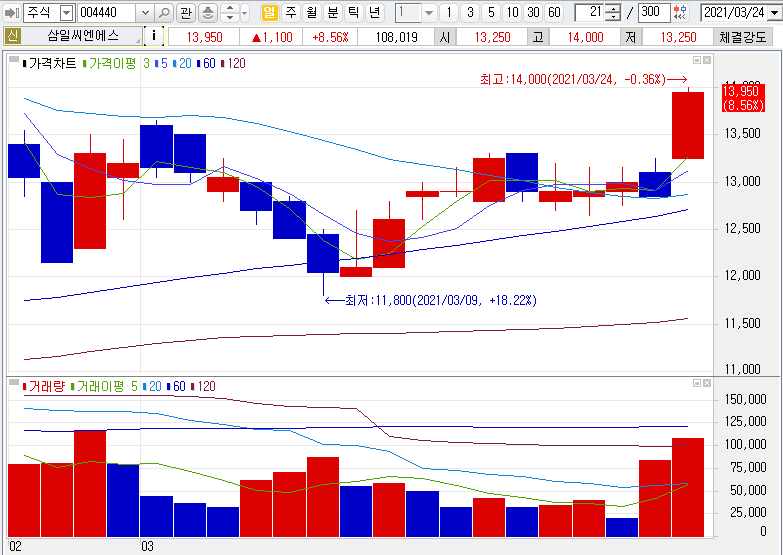Click the 120-day price MA legend entry
The height and width of the screenshot is (555, 783).
point(233,63)
